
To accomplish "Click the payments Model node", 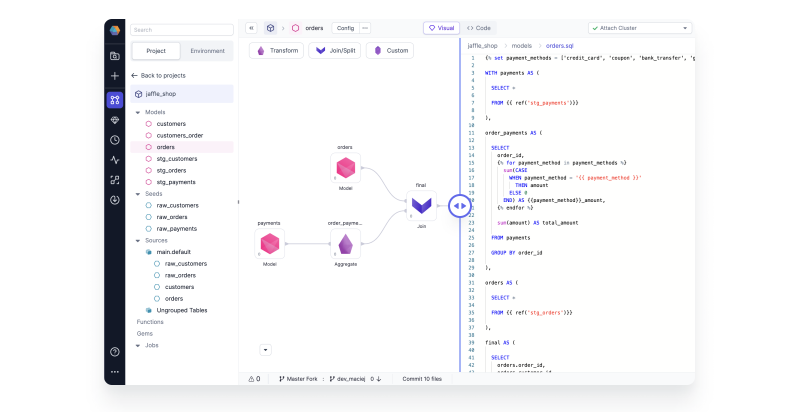I will [x=269, y=243].
